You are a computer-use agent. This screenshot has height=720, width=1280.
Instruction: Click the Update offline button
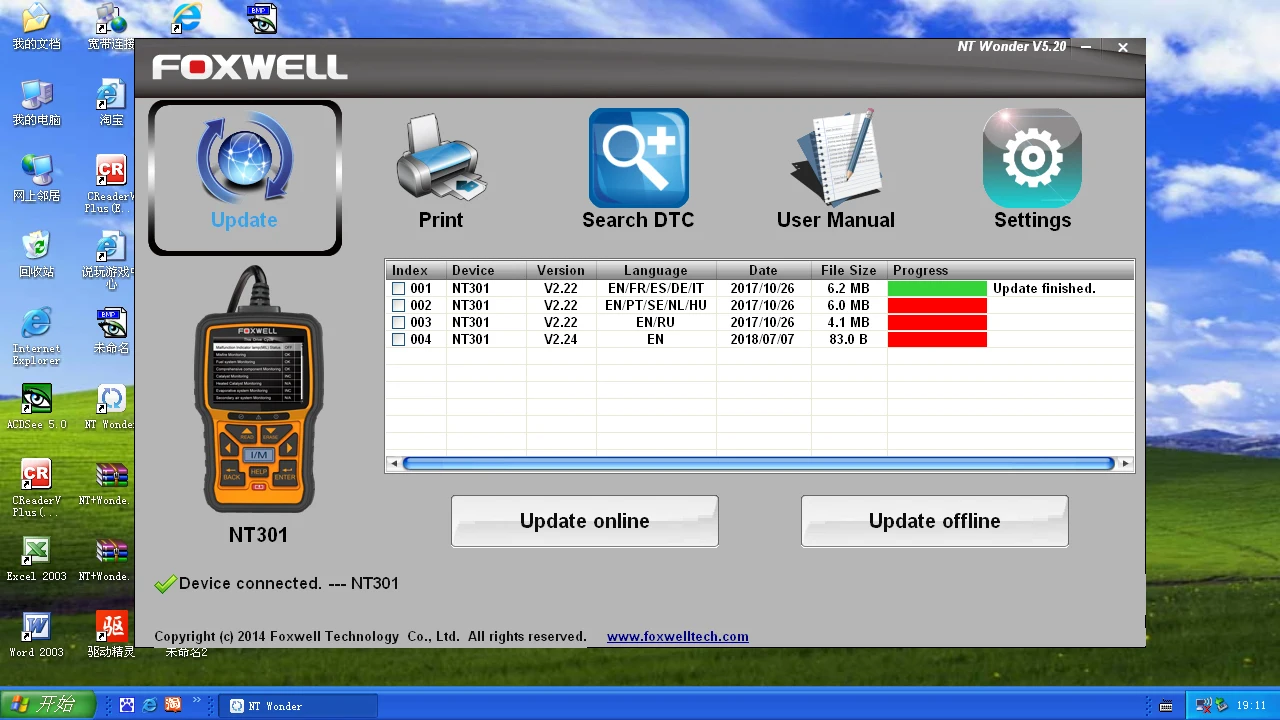click(x=935, y=521)
